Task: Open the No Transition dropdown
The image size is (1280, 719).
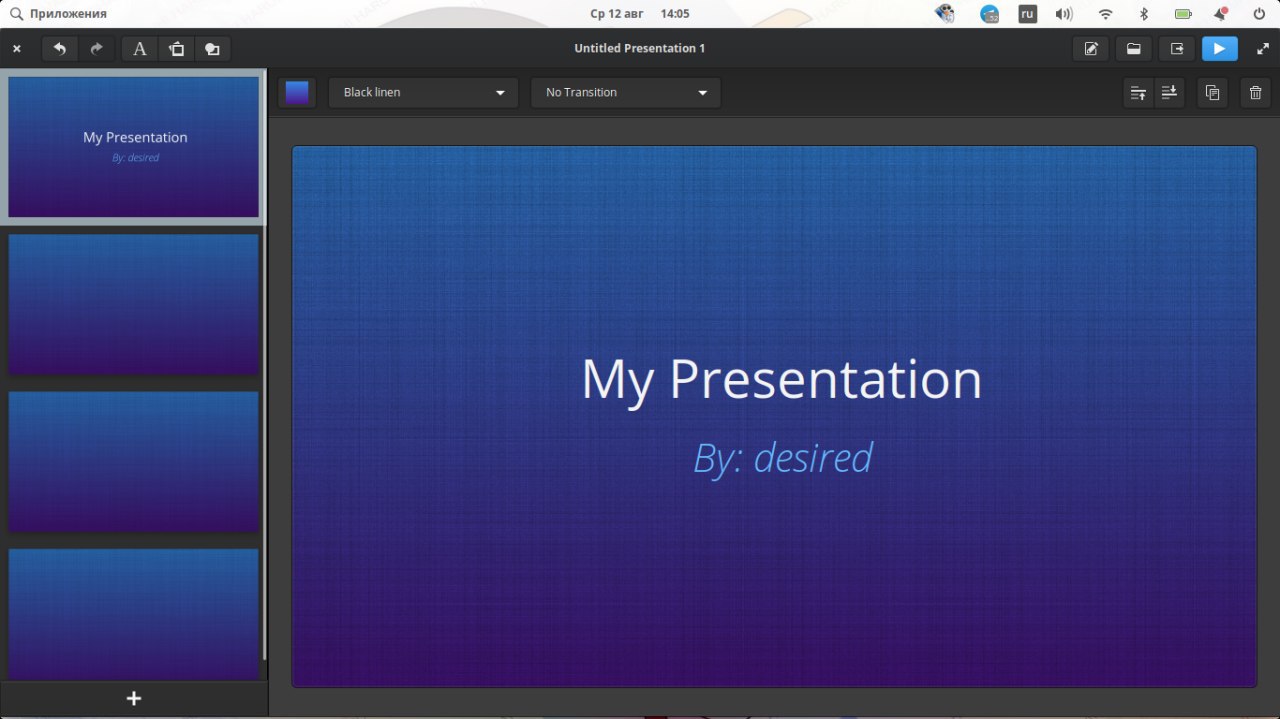Action: pos(626,92)
